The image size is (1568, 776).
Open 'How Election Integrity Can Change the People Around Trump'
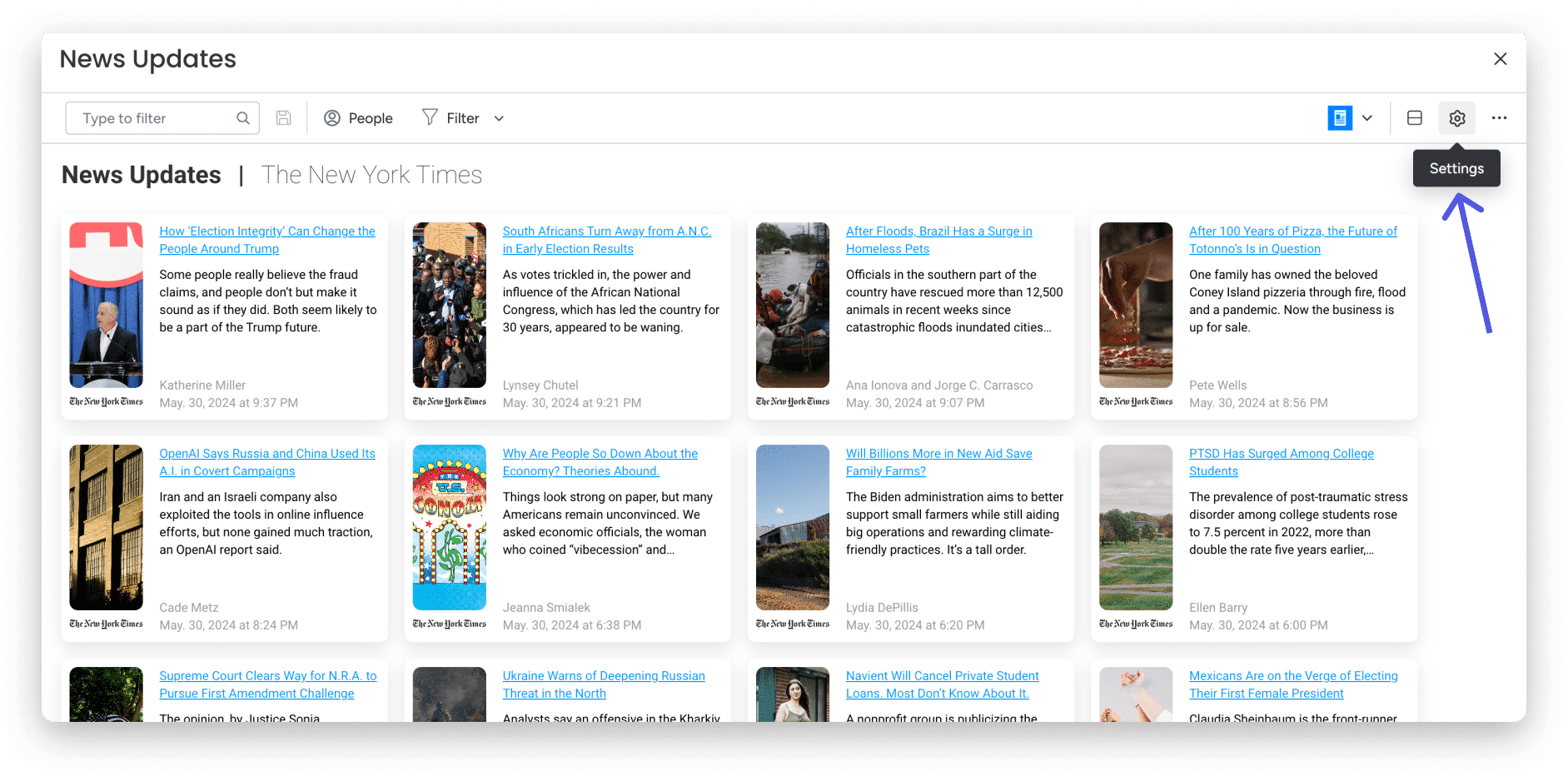click(x=267, y=240)
